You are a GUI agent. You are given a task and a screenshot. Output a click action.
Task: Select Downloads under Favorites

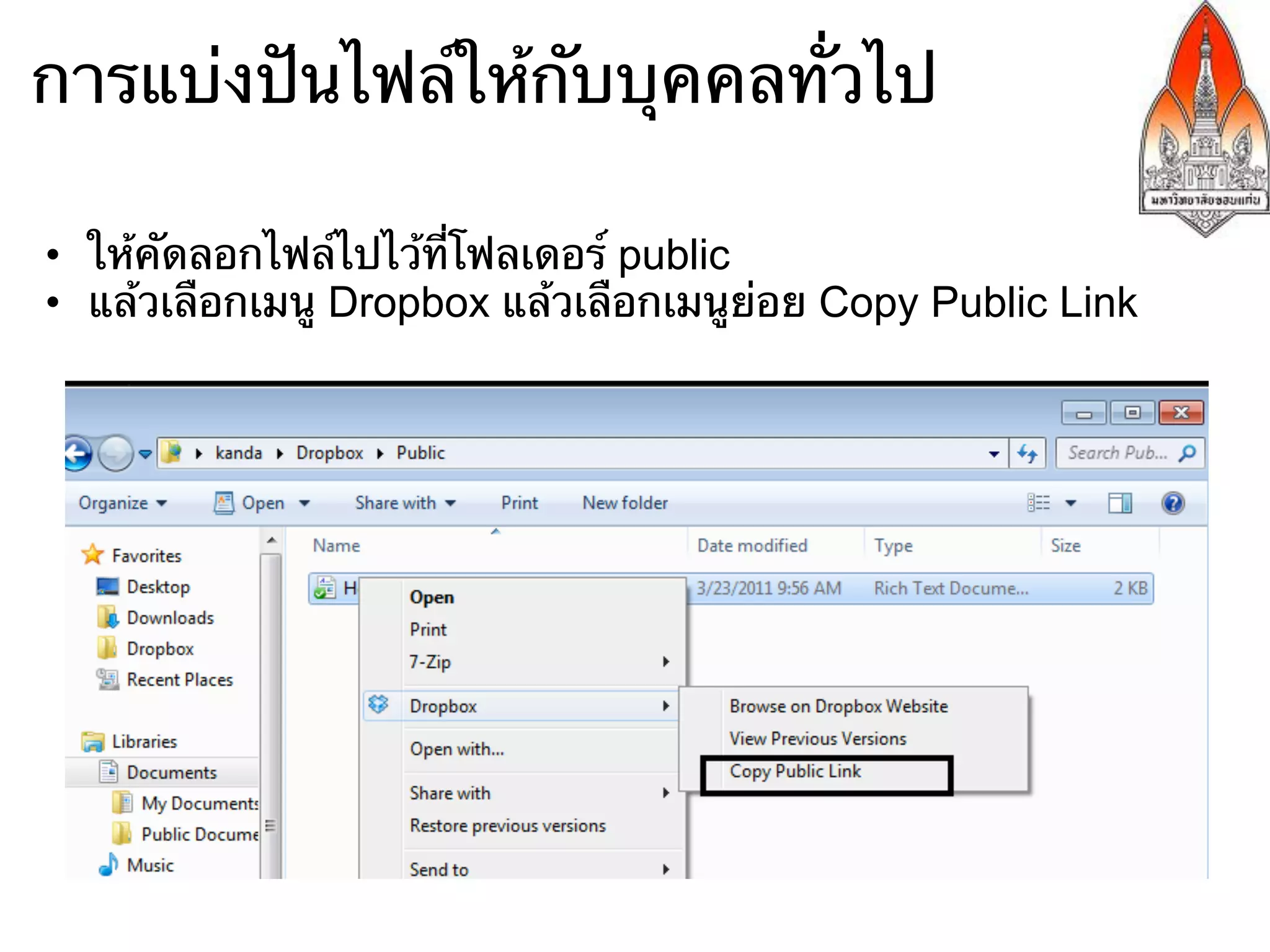[170, 618]
